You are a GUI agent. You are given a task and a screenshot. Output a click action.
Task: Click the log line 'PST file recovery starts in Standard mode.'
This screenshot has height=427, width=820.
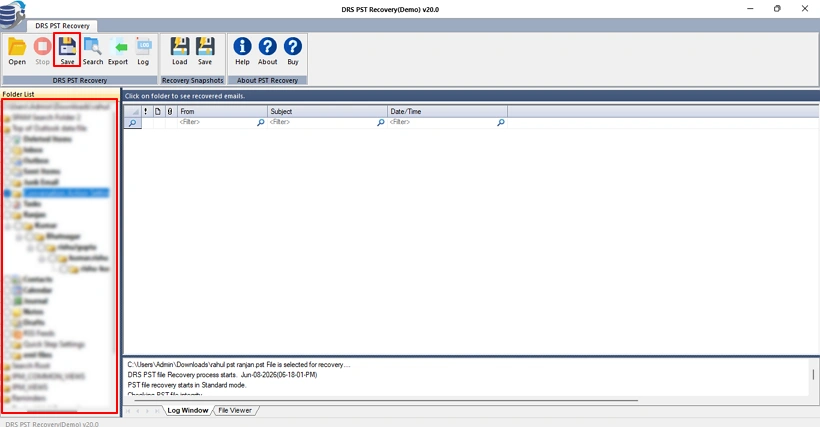(x=187, y=385)
